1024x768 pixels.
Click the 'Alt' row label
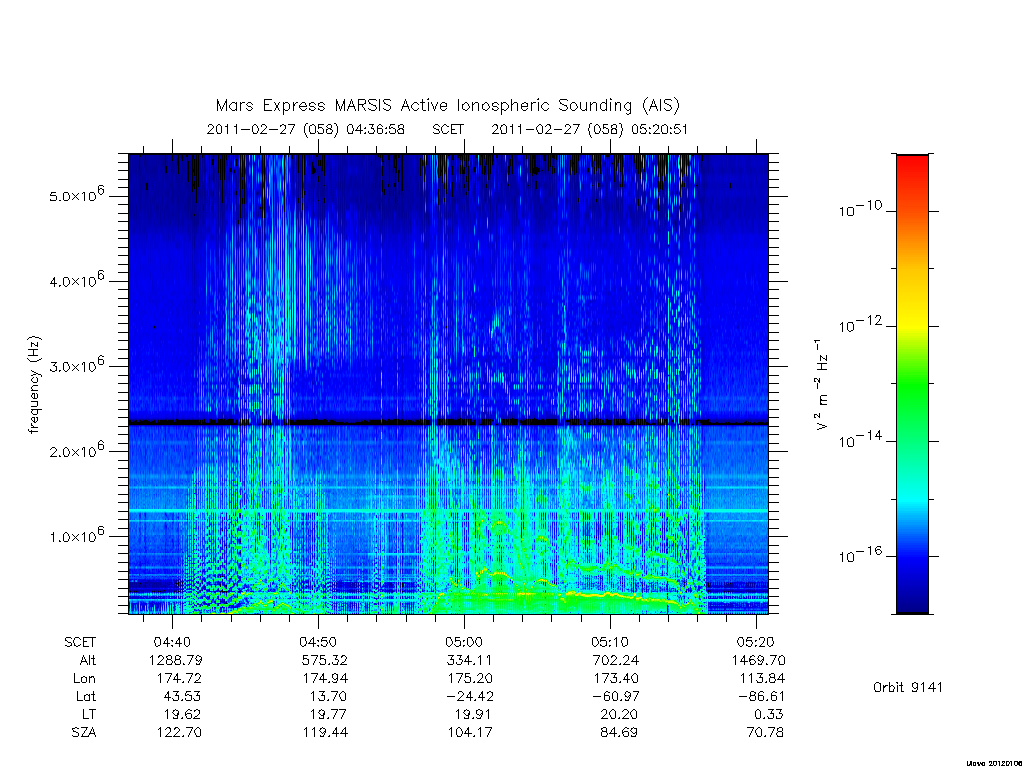click(x=88, y=660)
